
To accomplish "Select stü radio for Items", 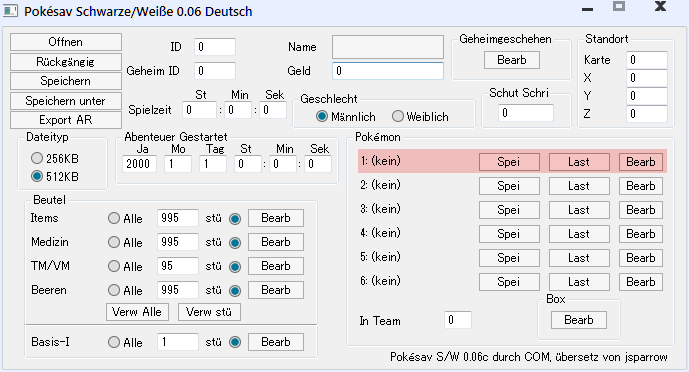I will point(235,218).
